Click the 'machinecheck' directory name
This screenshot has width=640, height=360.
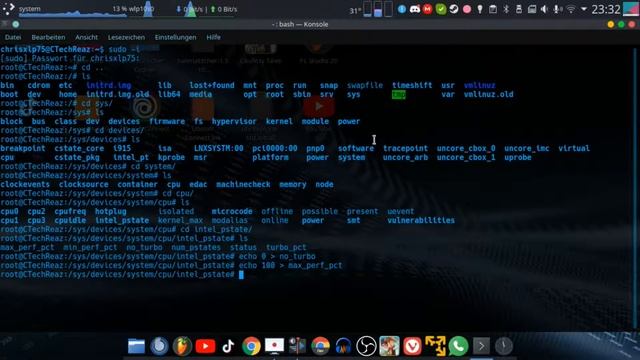[x=243, y=184]
